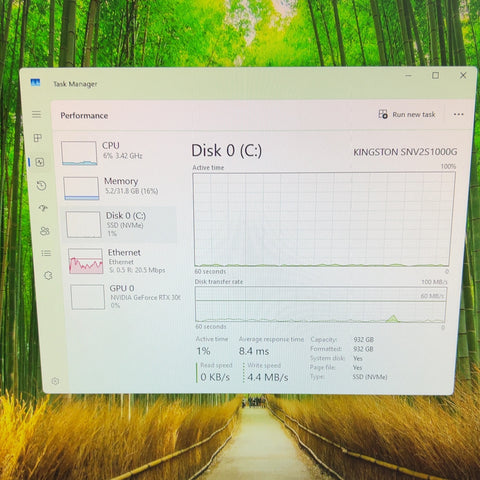Open the hamburger navigation menu

pos(37,114)
